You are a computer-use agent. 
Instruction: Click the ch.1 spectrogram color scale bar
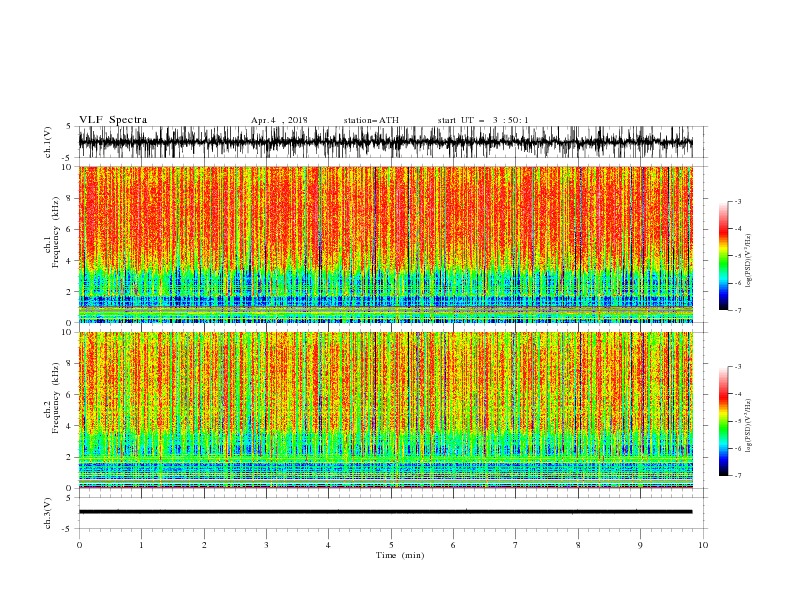[723, 256]
